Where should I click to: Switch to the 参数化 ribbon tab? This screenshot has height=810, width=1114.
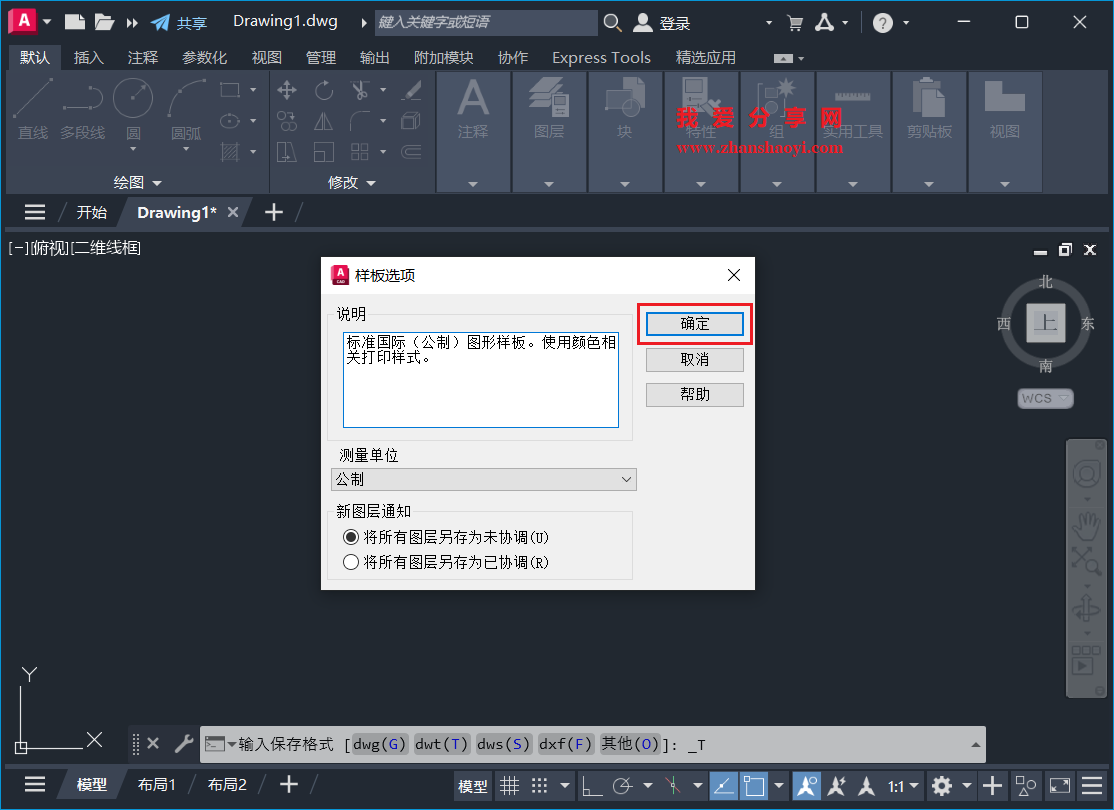pyautogui.click(x=205, y=58)
